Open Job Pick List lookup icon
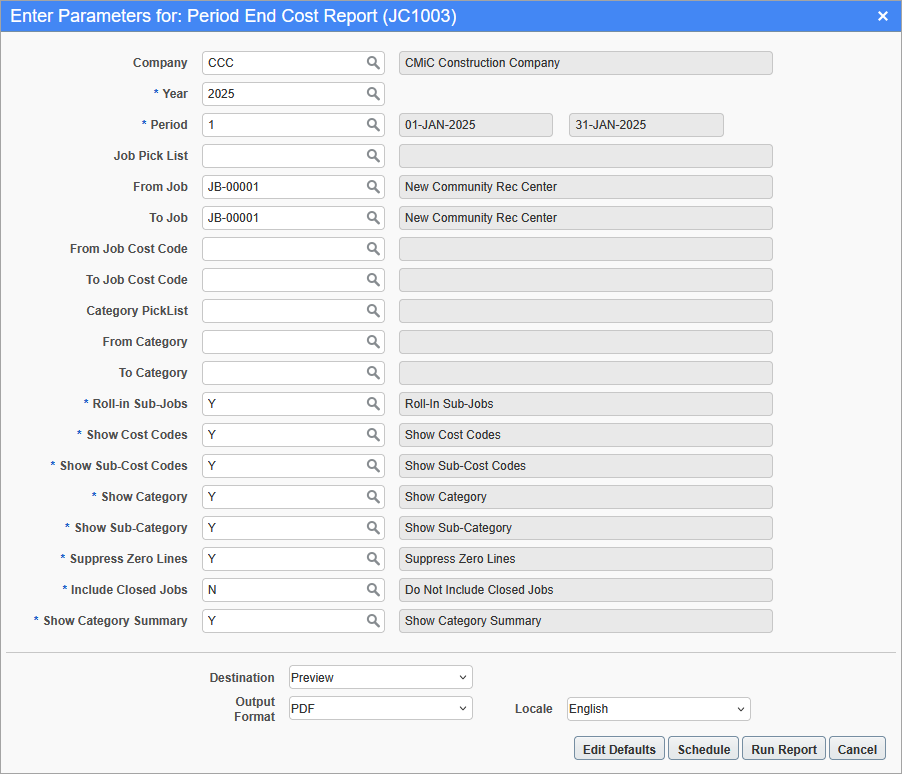 373,156
